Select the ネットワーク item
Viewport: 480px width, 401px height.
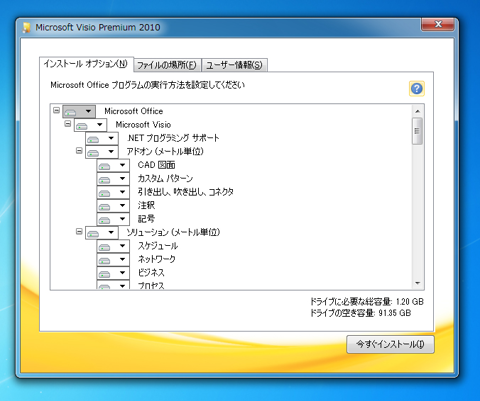pos(157,259)
